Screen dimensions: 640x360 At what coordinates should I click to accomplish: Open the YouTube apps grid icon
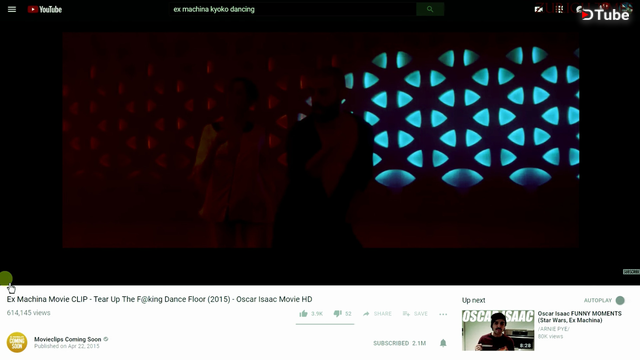pyautogui.click(x=560, y=9)
